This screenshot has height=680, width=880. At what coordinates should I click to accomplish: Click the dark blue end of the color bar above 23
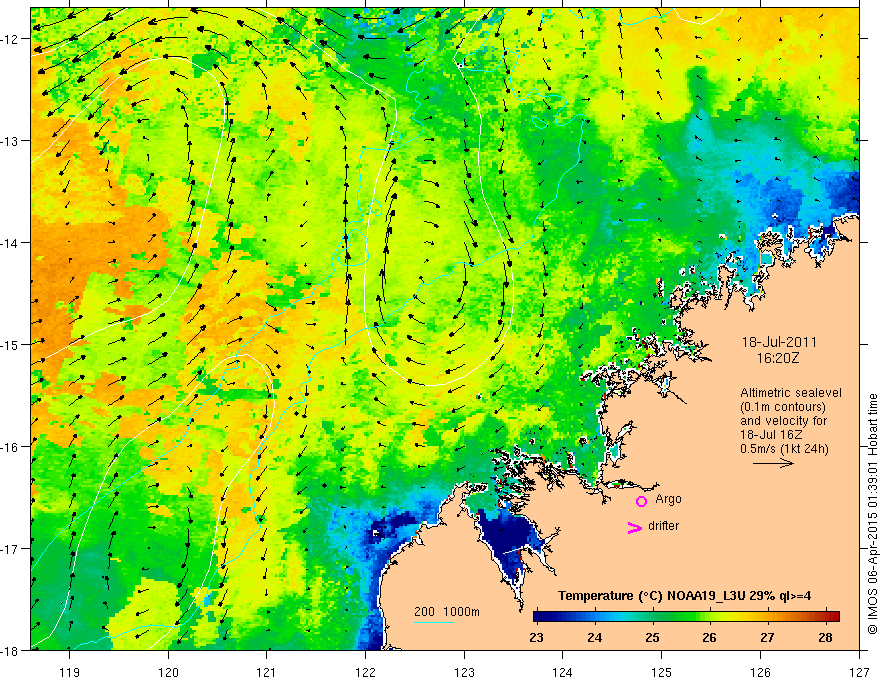pyautogui.click(x=537, y=616)
